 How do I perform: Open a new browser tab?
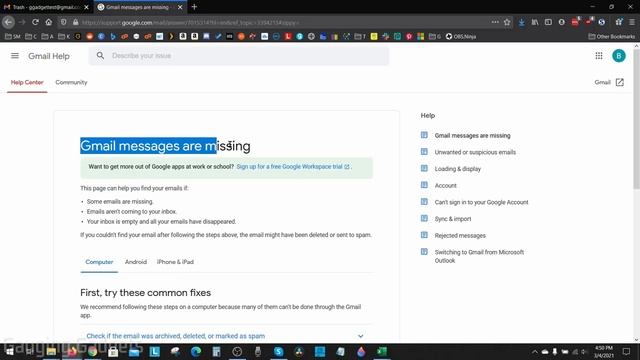pos(194,7)
